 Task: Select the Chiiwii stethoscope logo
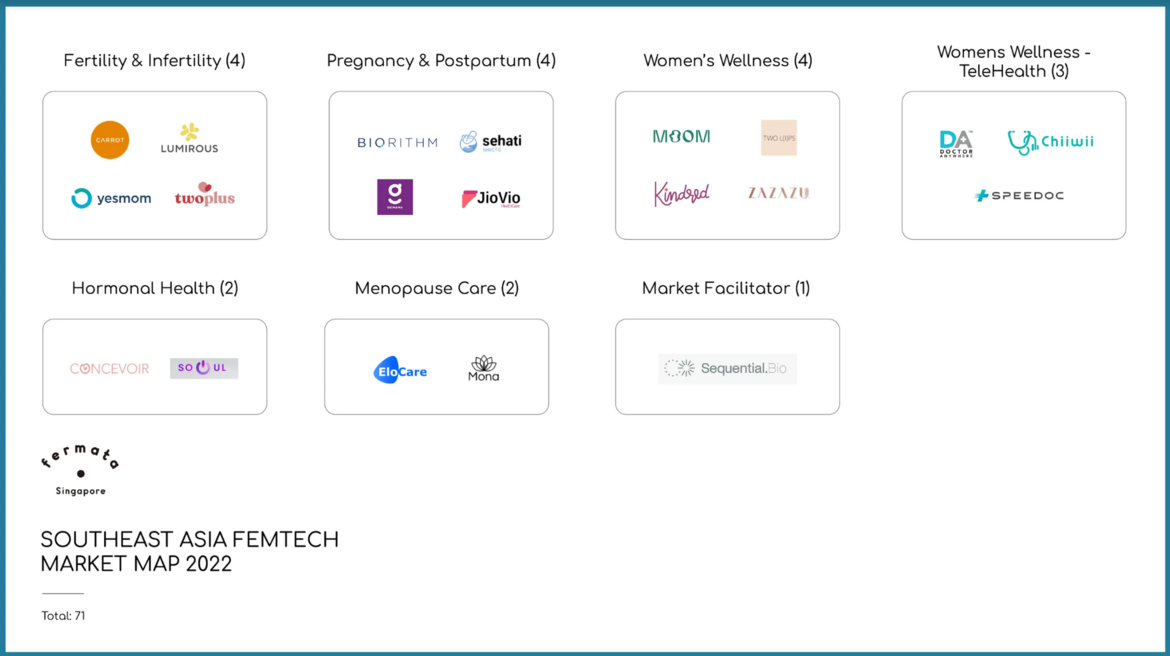(x=1050, y=142)
